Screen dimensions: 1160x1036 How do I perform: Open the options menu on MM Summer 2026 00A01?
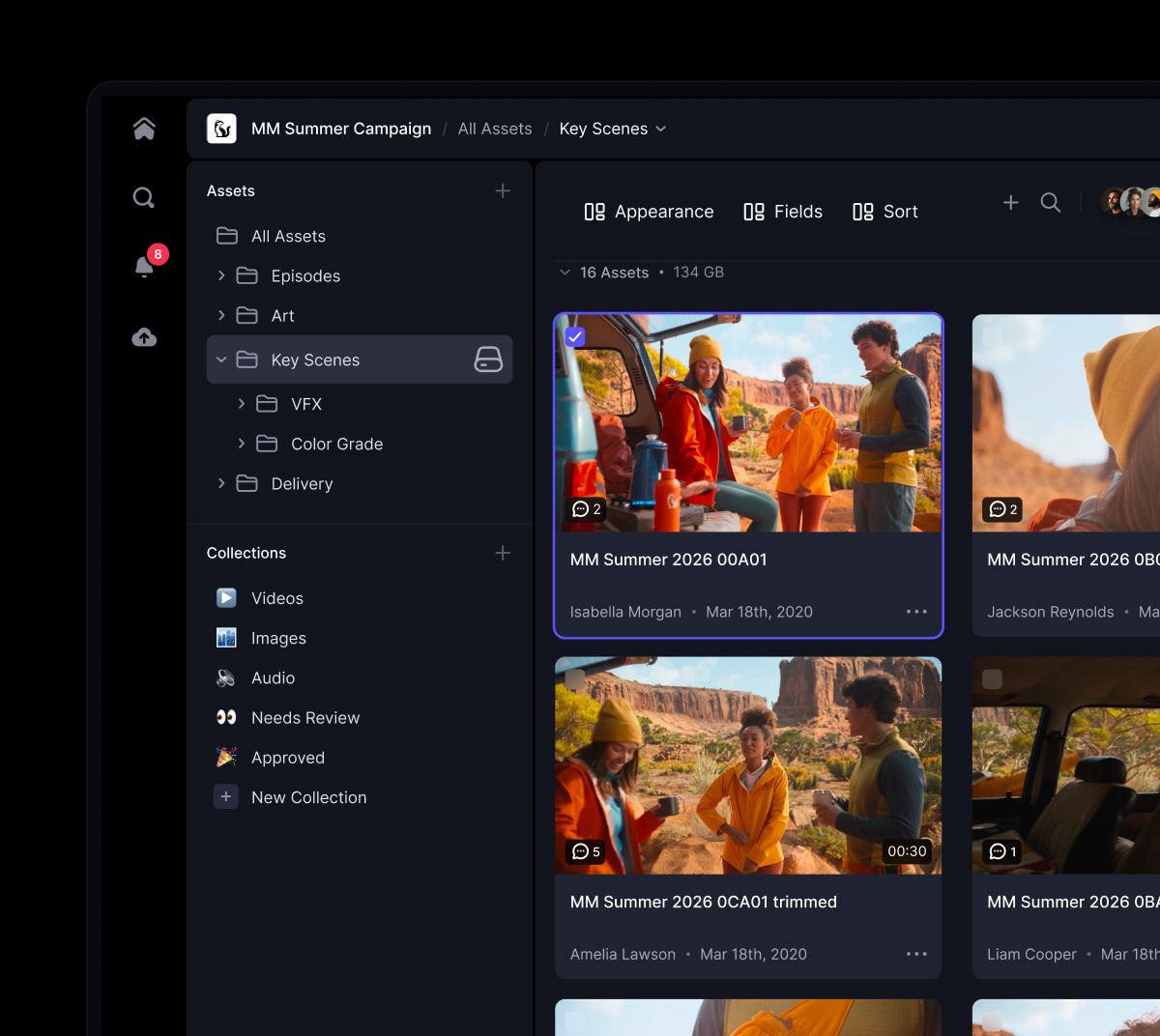click(x=915, y=612)
